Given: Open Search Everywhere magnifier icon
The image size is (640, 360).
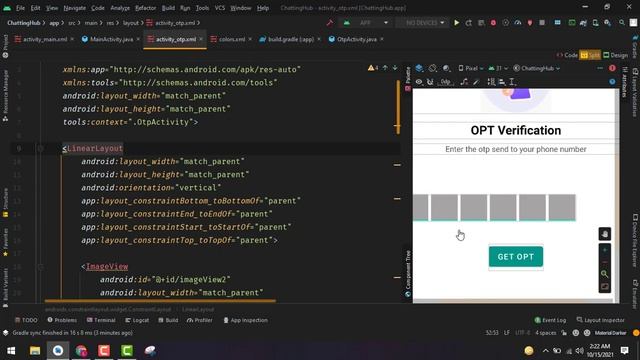Looking at the screenshot, I should pyautogui.click(x=622, y=23).
